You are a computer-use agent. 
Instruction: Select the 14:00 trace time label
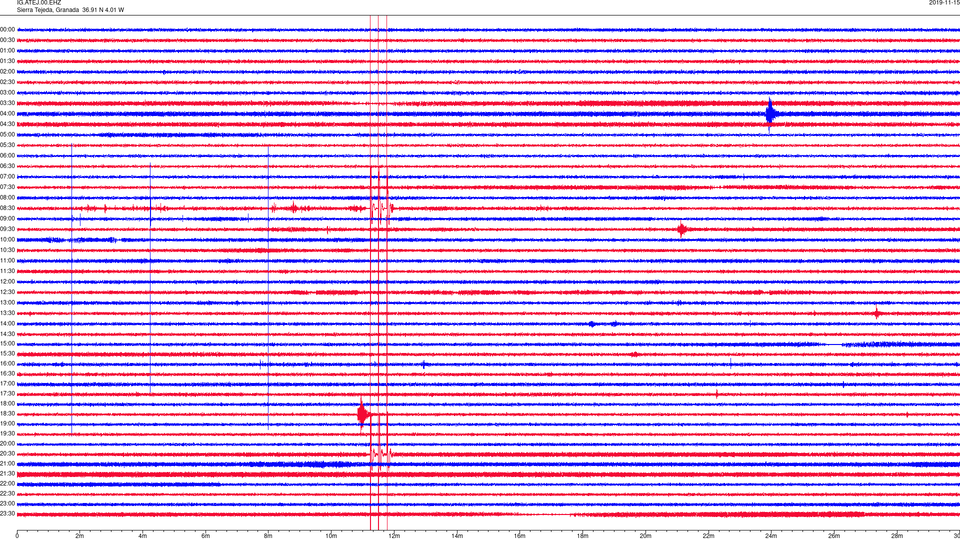click(x=8, y=323)
